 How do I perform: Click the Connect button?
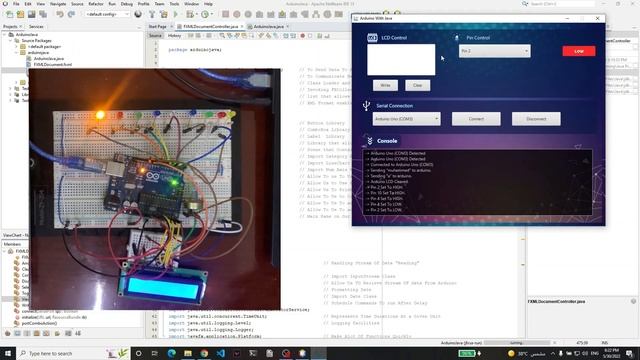tap(476, 119)
